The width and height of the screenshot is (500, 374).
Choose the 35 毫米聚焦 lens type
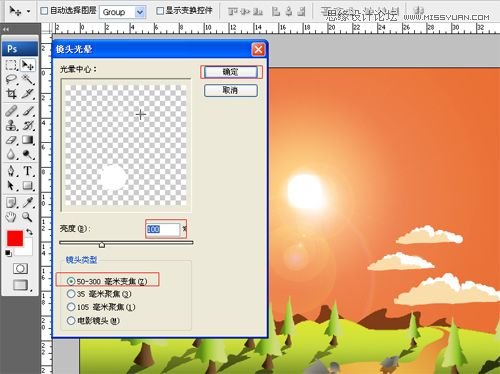click(x=71, y=294)
